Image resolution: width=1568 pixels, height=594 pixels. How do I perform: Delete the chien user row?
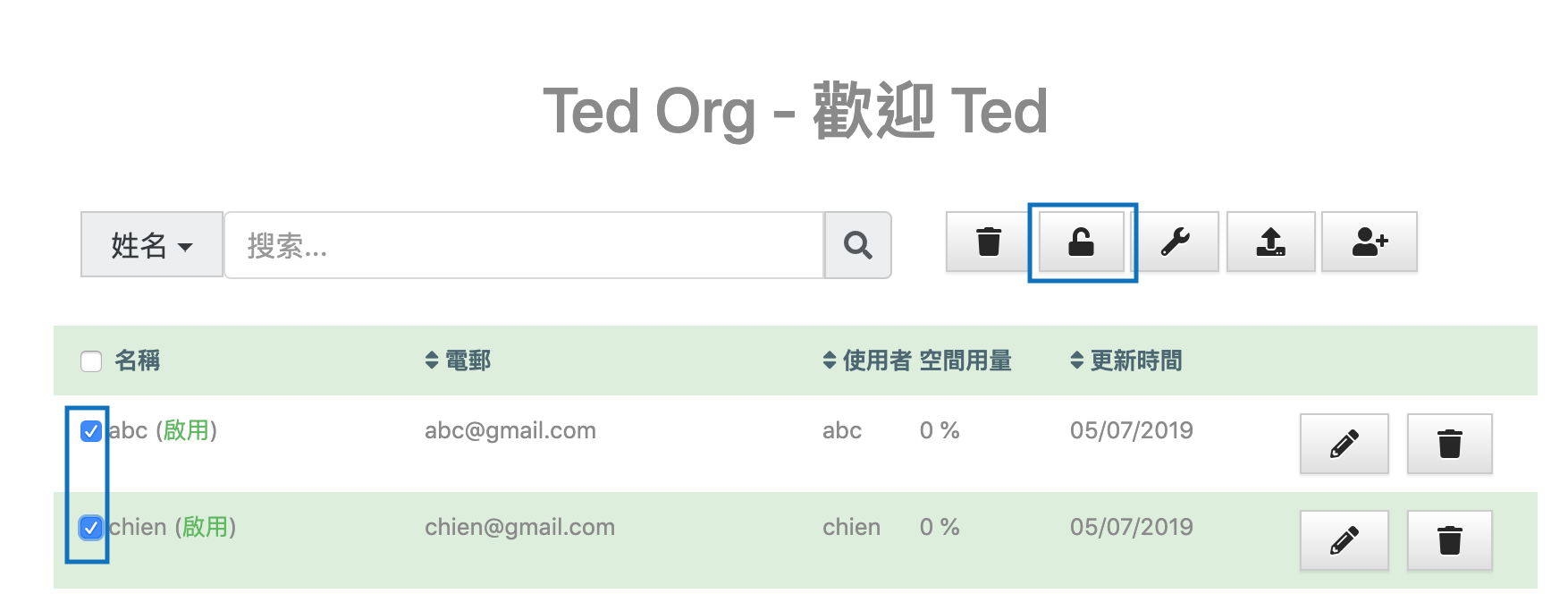point(1449,540)
